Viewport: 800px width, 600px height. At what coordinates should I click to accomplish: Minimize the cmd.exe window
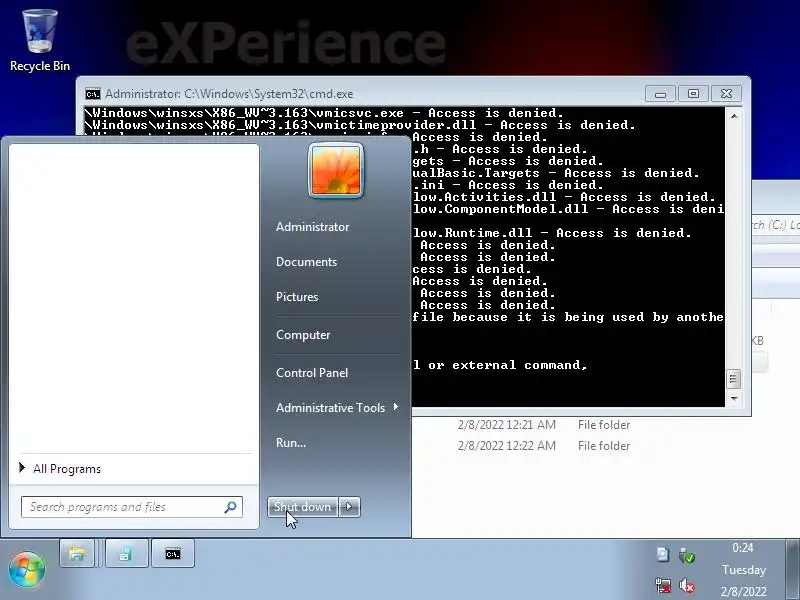(660, 94)
